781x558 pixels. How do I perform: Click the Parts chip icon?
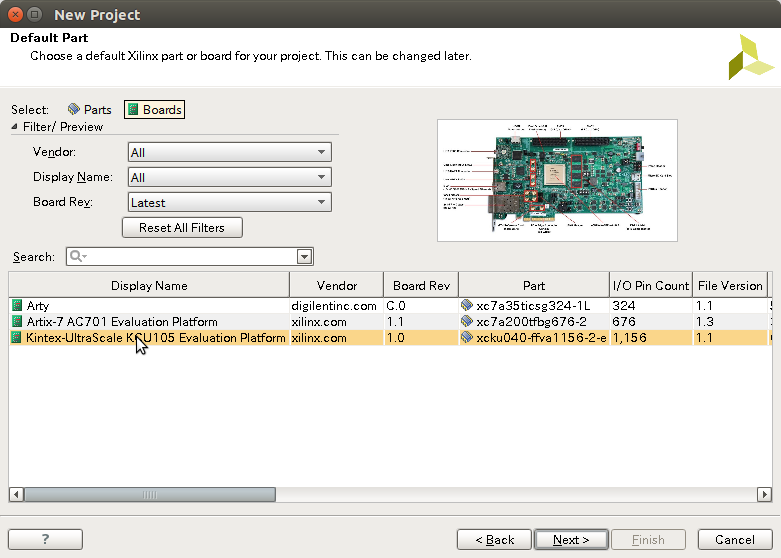tap(74, 109)
